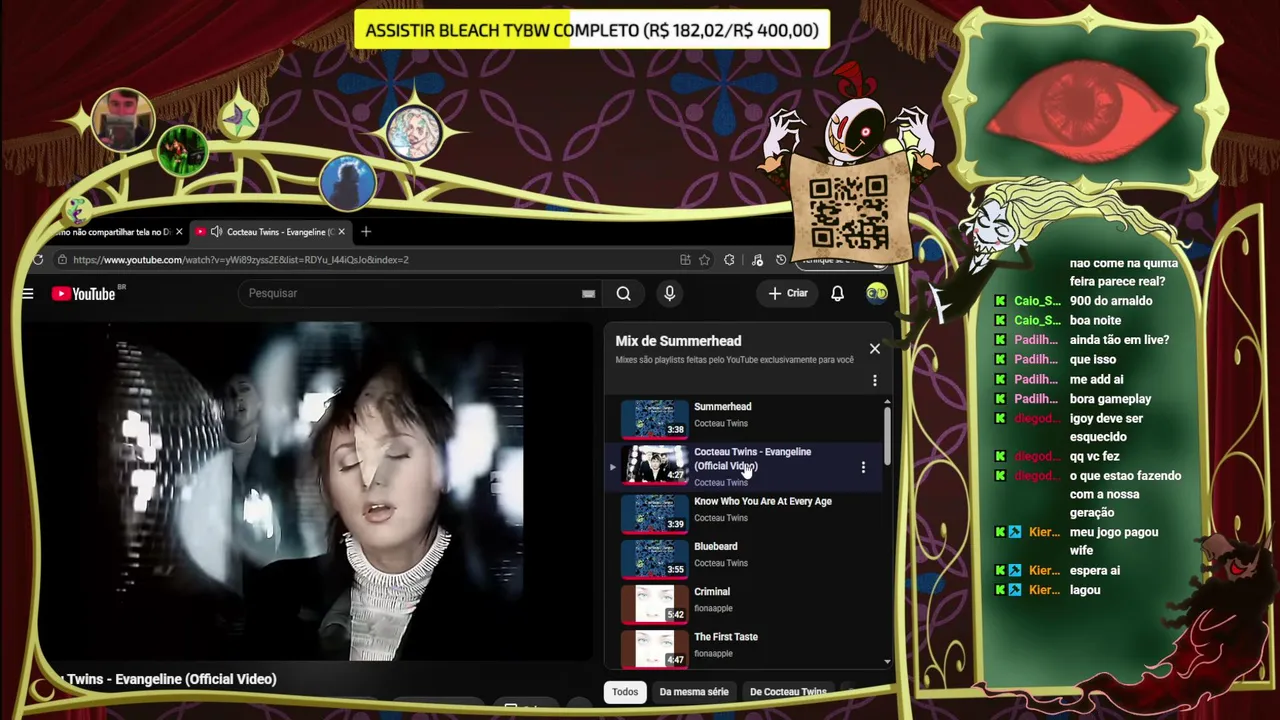Switch to the Cocteau Twins - Evangeline tab

tap(270, 232)
